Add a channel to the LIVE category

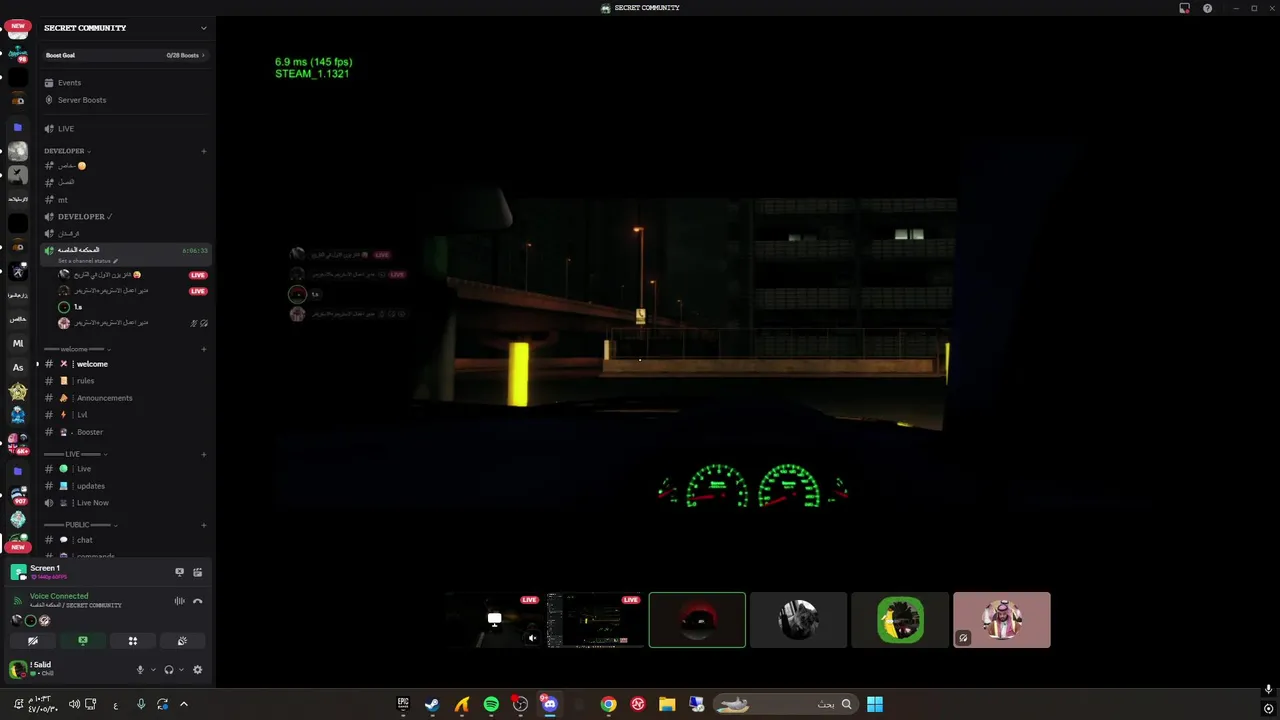tap(204, 454)
